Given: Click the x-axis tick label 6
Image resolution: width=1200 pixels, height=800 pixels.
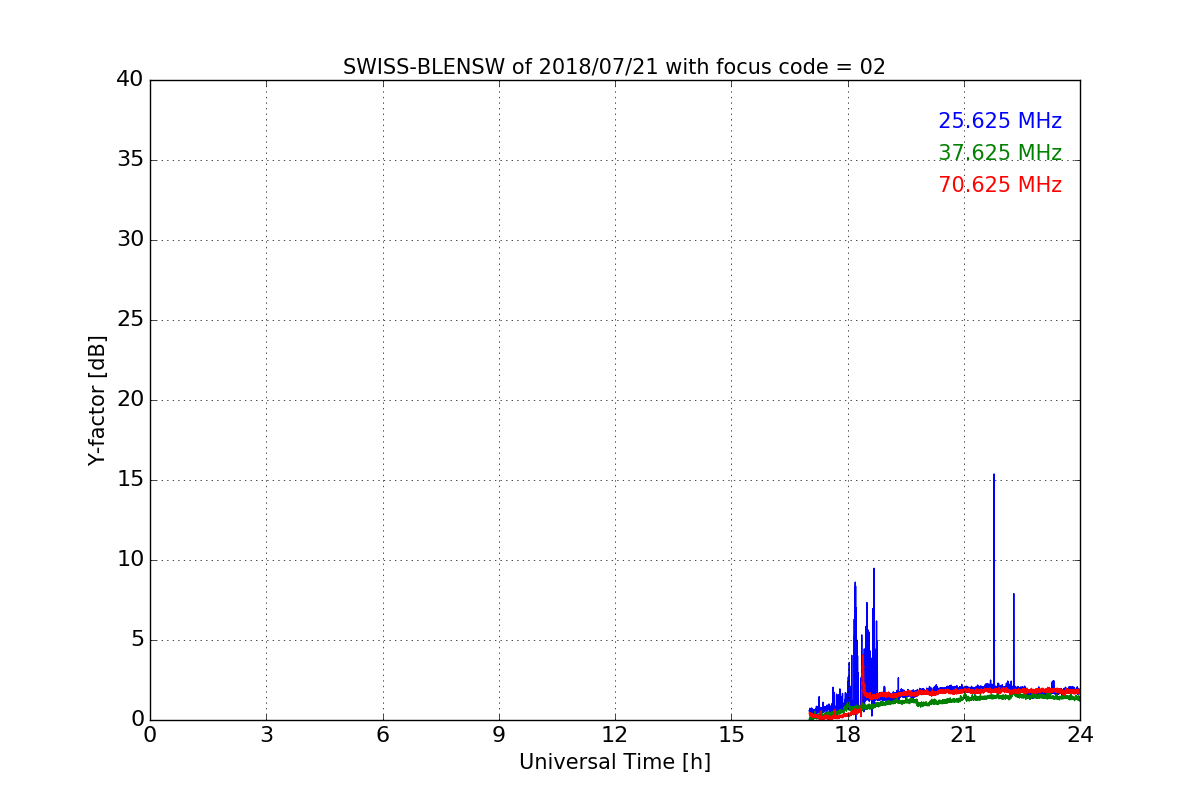Looking at the screenshot, I should pyautogui.click(x=382, y=734).
